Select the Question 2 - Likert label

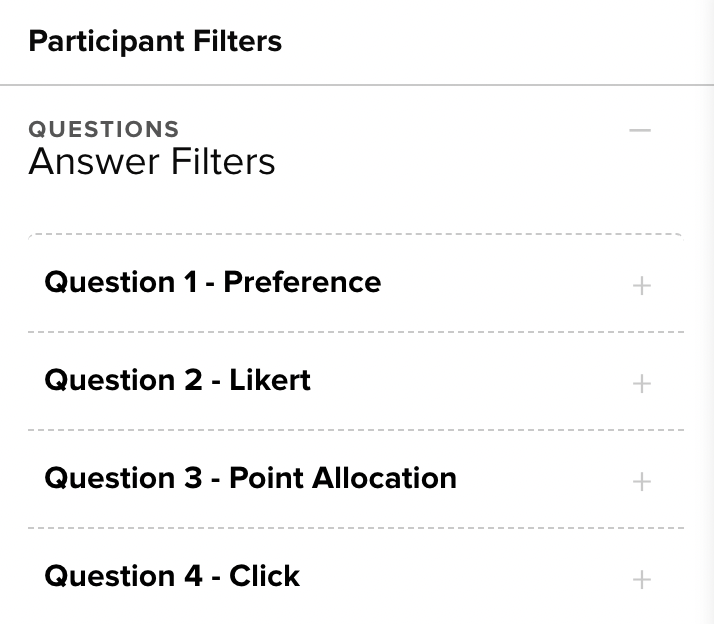click(x=177, y=380)
